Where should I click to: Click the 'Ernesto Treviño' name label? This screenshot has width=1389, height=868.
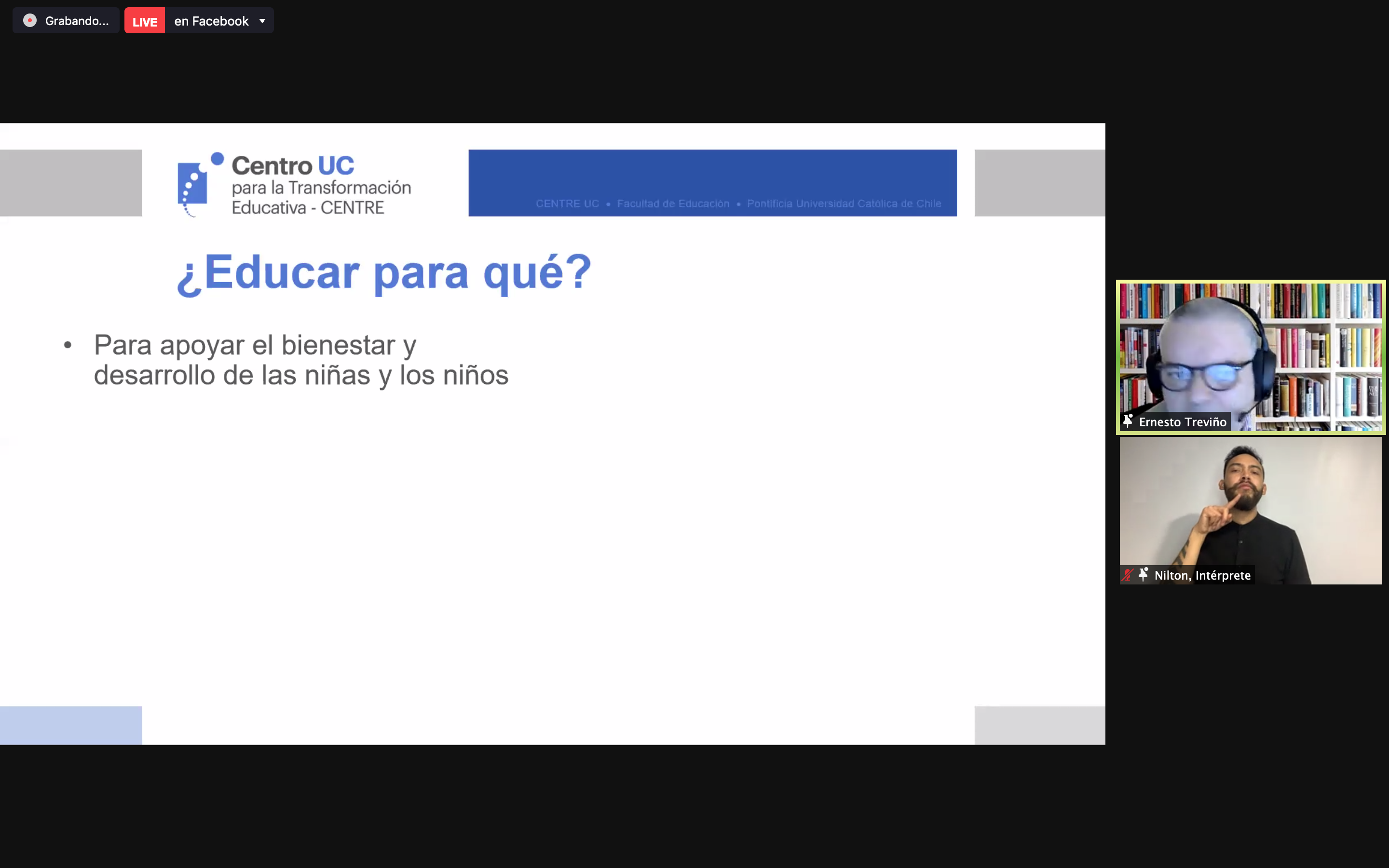(x=1183, y=422)
